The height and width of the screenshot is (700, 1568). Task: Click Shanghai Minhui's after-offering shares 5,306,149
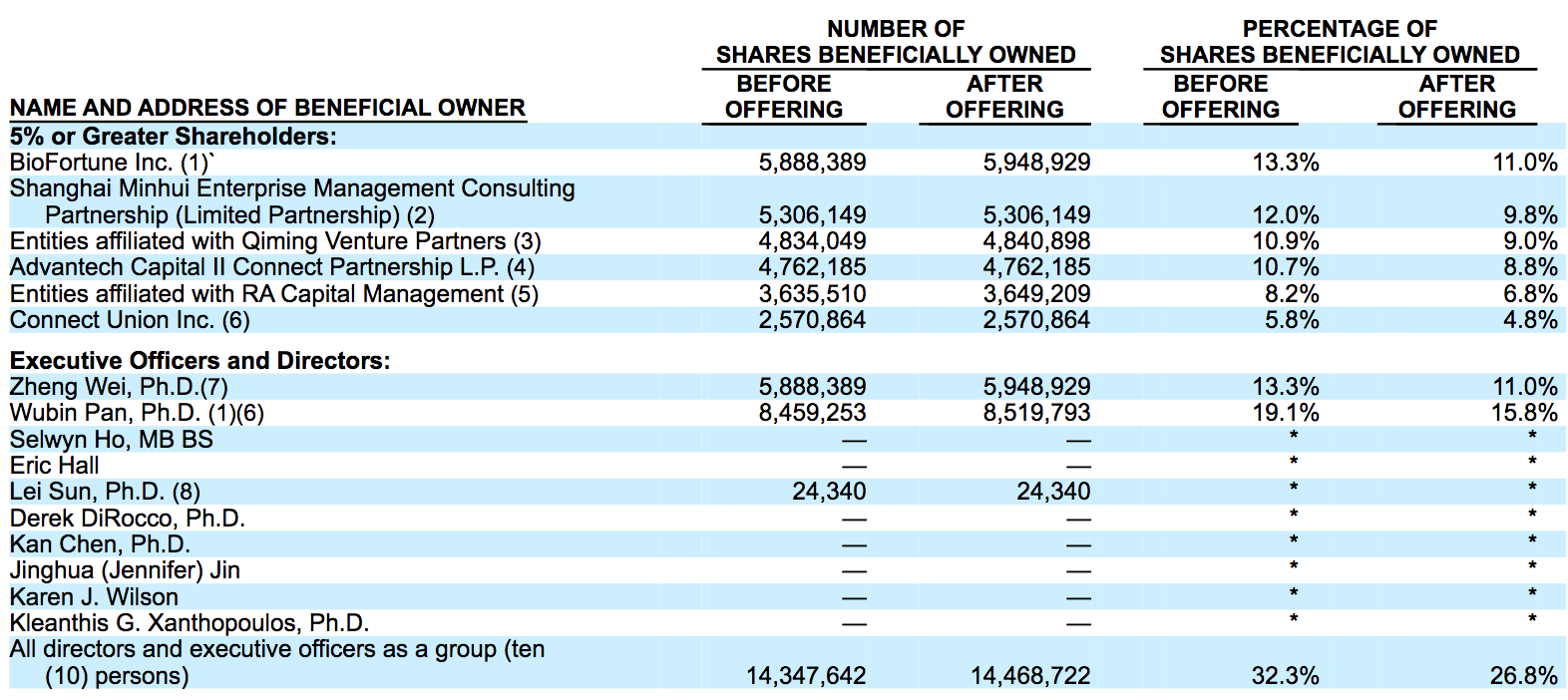click(x=1036, y=215)
